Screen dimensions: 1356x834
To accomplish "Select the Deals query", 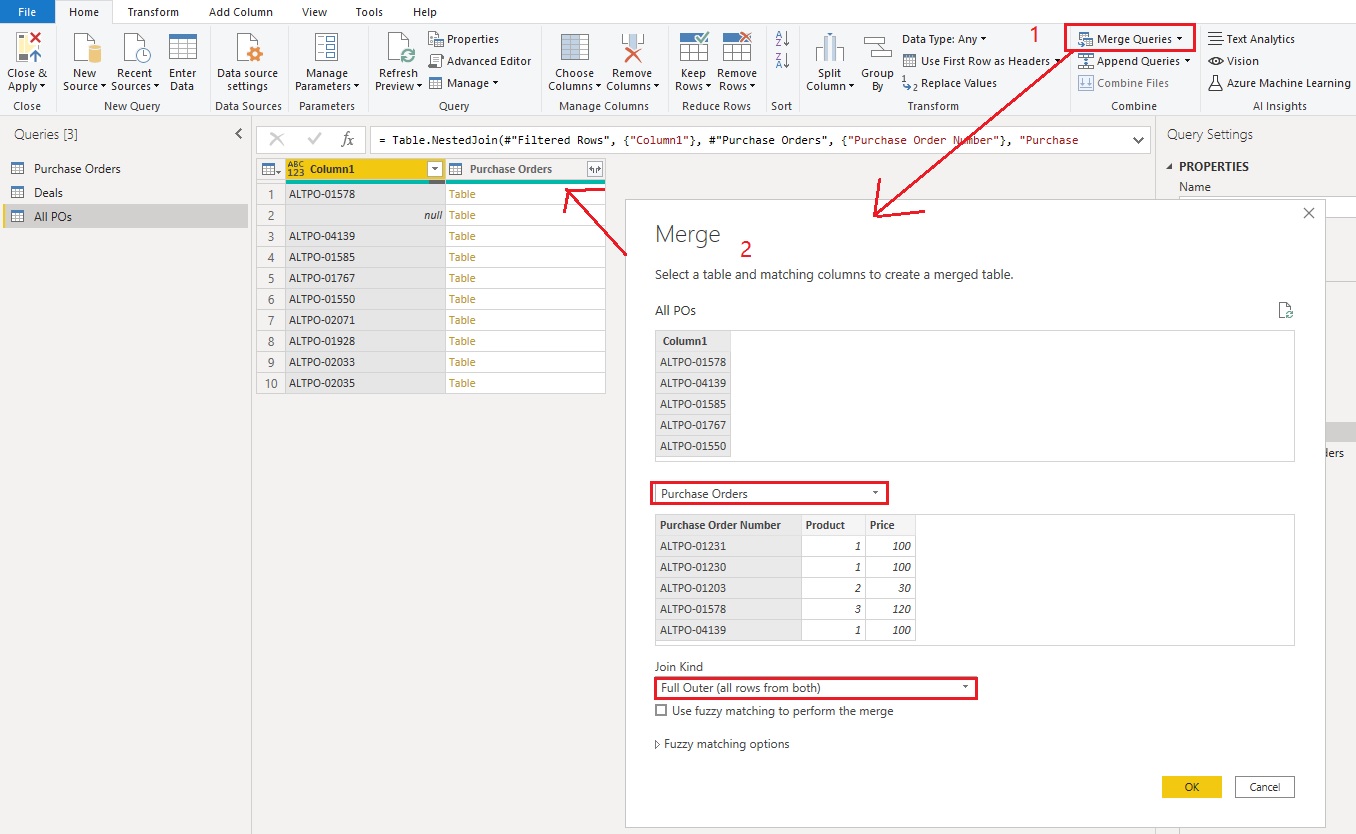I will pos(48,193).
